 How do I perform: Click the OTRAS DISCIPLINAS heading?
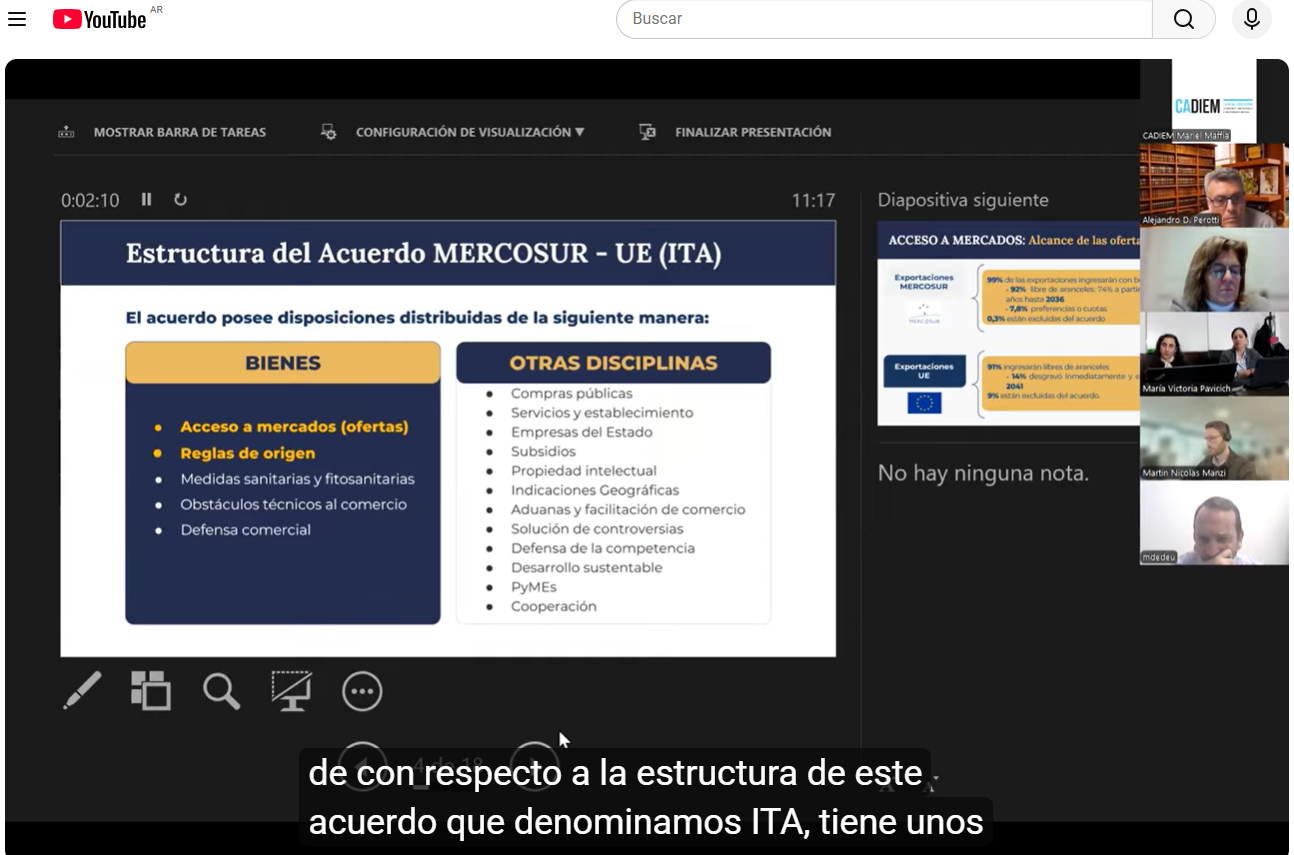[x=614, y=363]
